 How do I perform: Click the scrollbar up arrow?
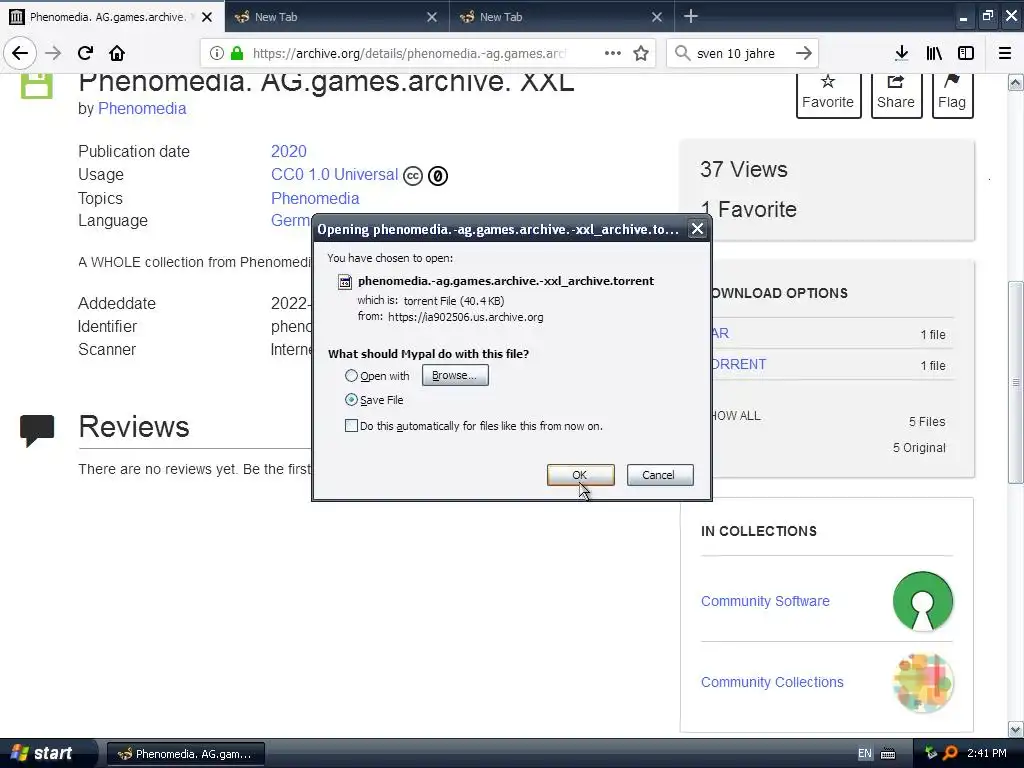[1016, 82]
